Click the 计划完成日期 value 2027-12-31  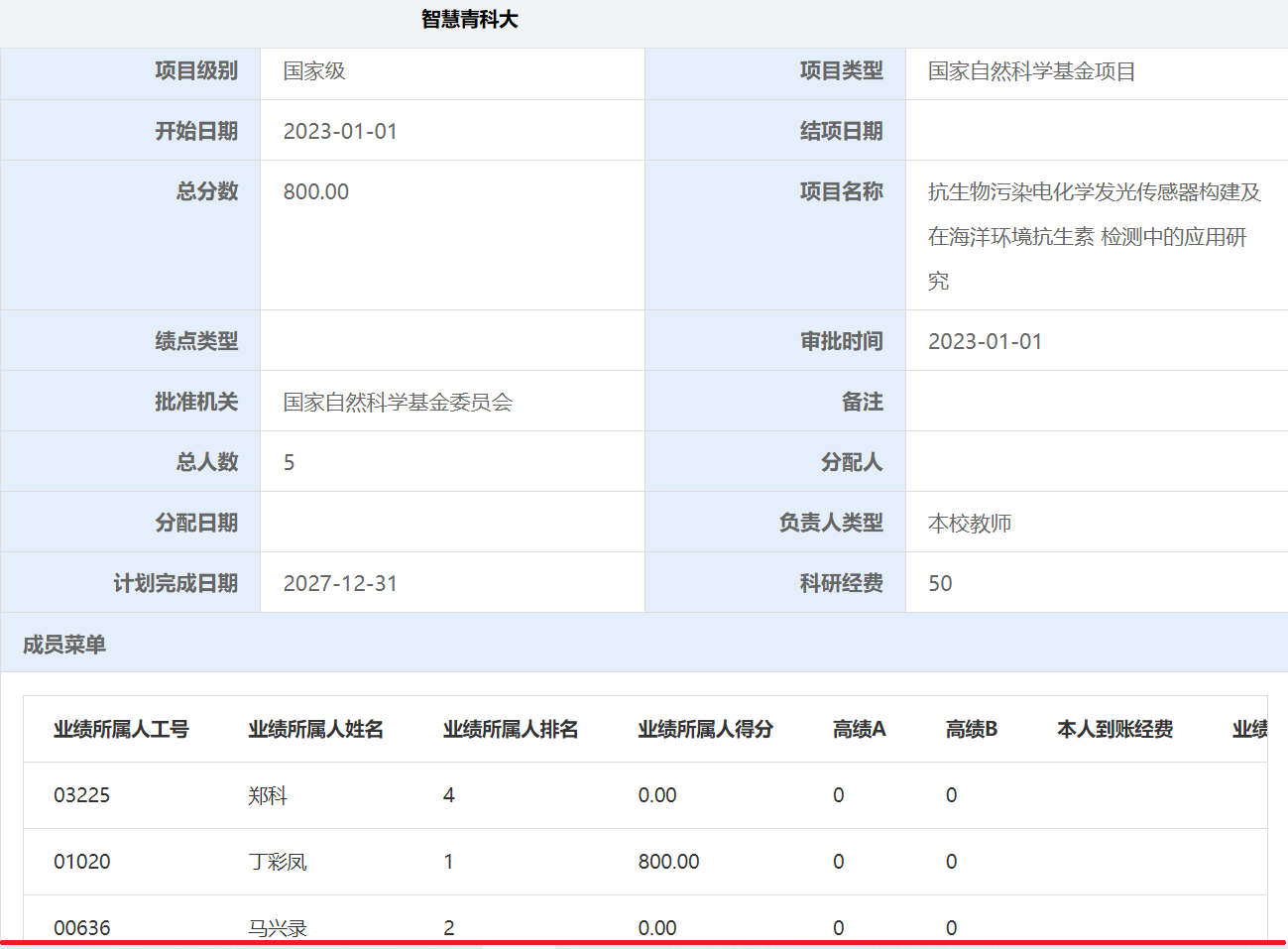point(340,584)
